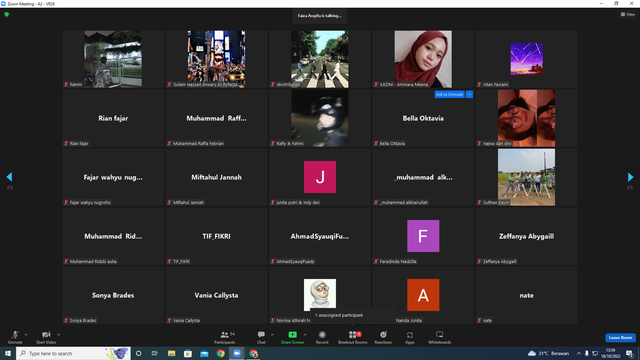Select the Zeffanya Abygaill tile
The width and height of the screenshot is (640, 360).
pyautogui.click(x=526, y=236)
